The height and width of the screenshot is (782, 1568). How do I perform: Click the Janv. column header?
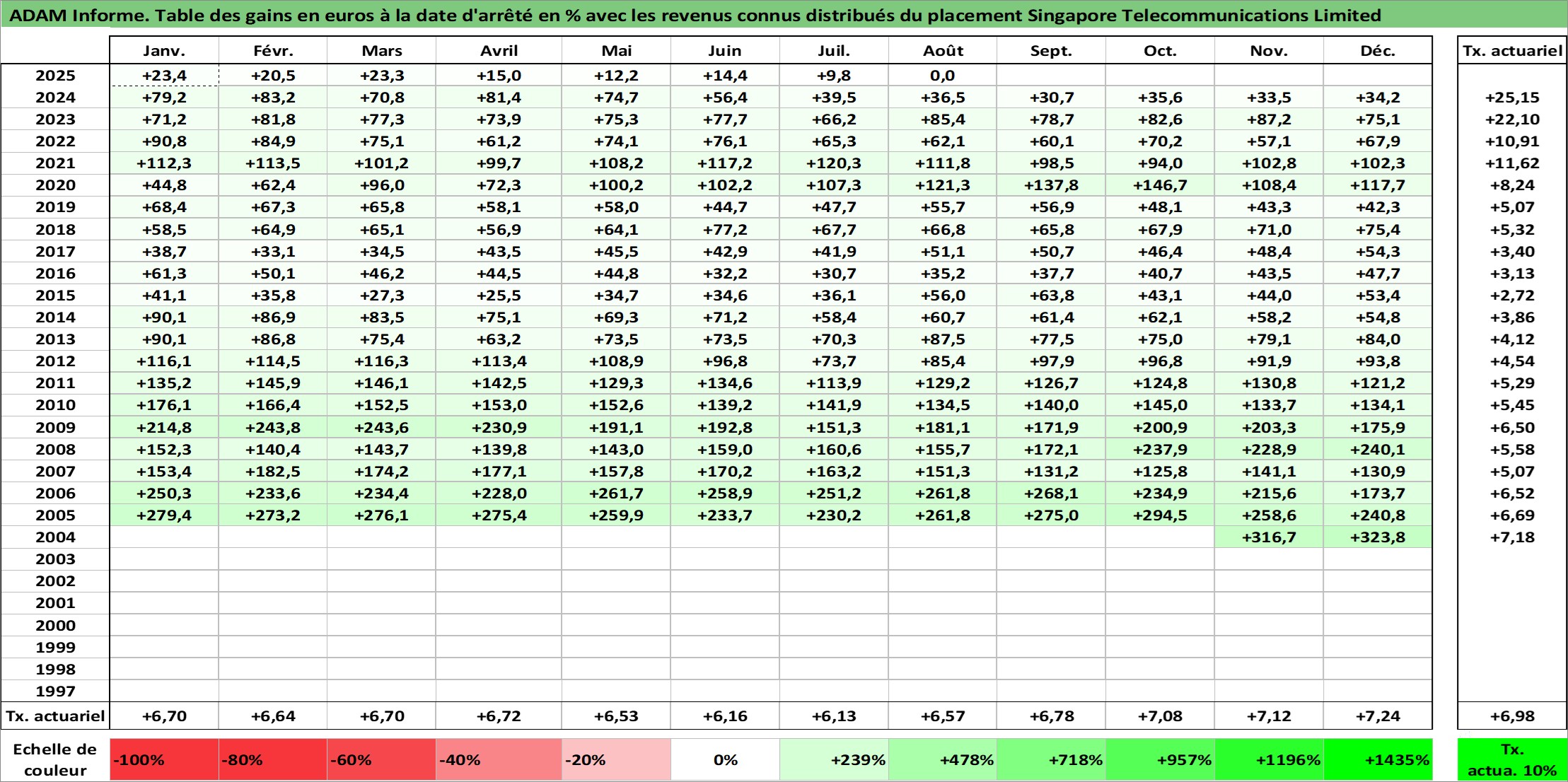coord(164,50)
